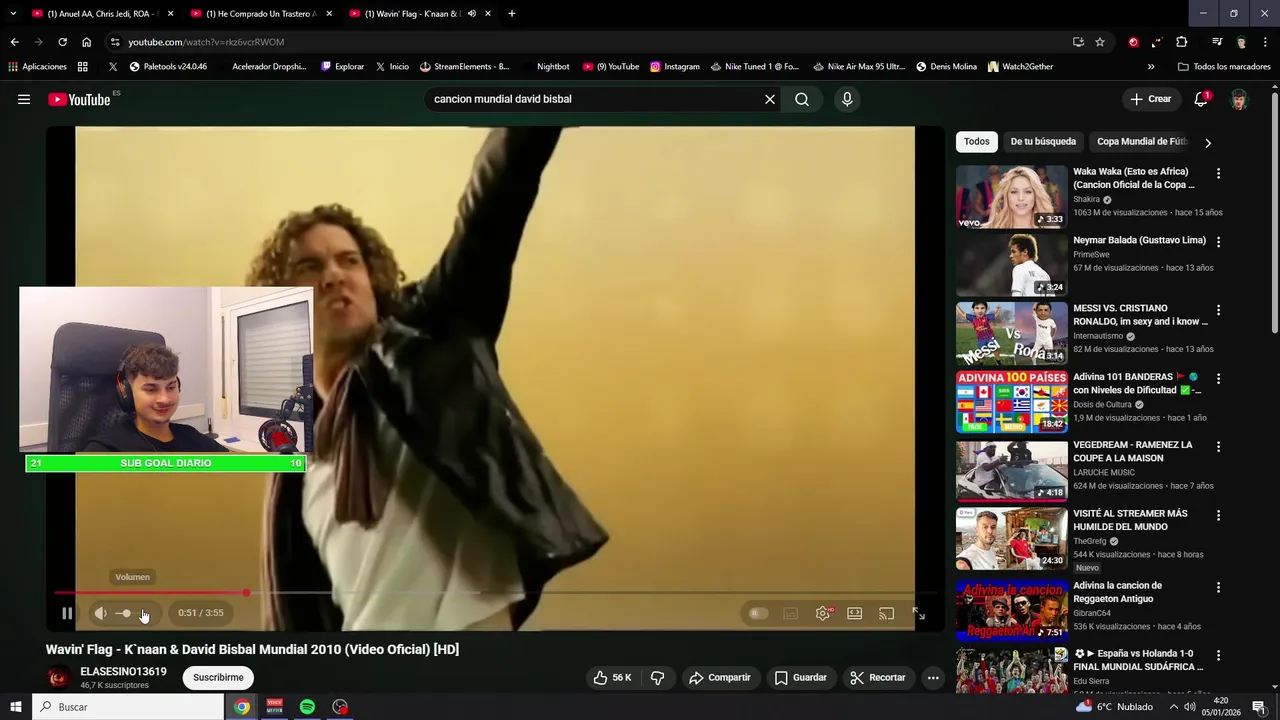Open the Watch2Gether bookmark
The height and width of the screenshot is (720, 1280).
coord(1020,67)
